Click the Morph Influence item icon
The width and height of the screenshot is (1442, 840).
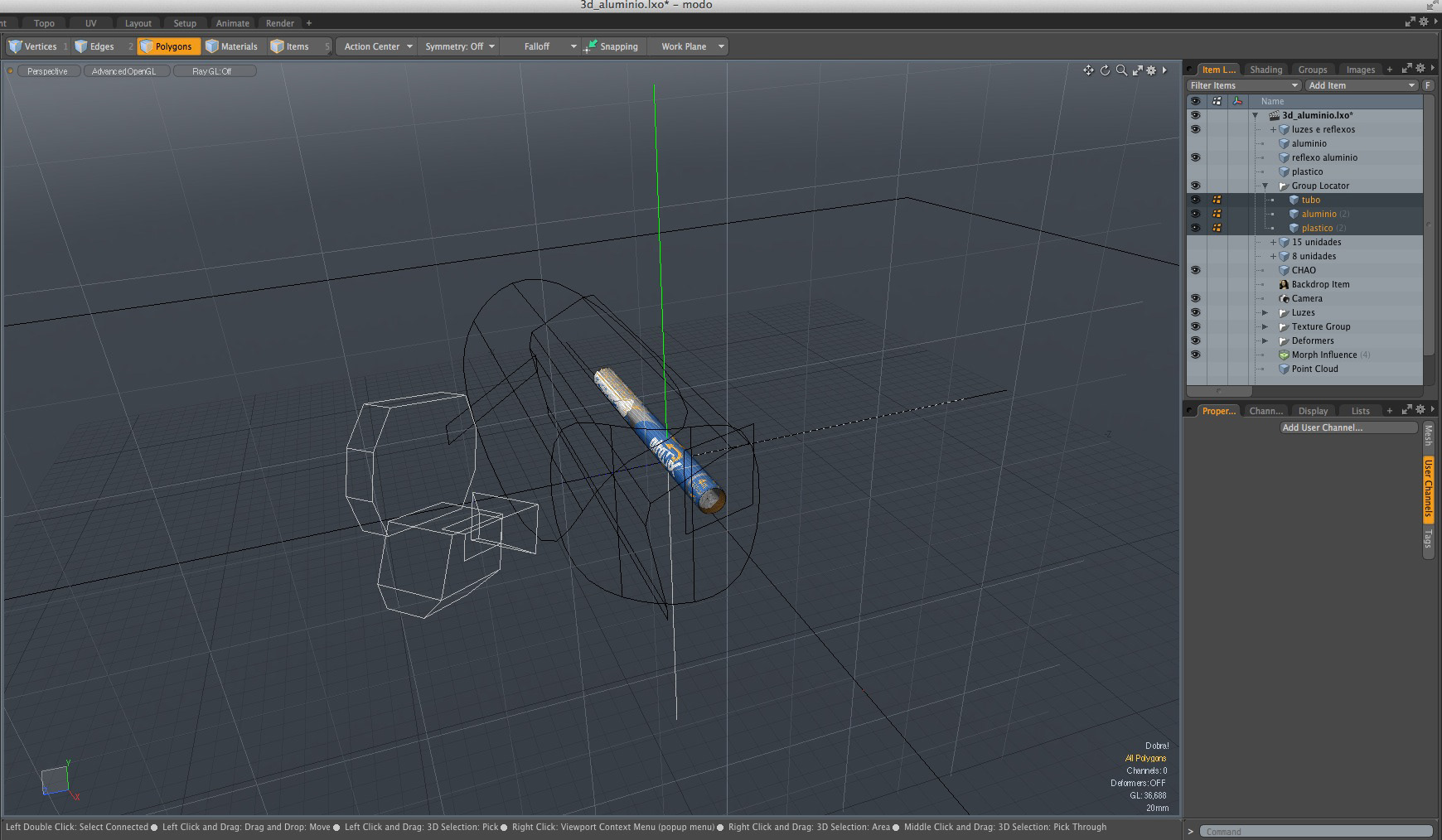click(1284, 355)
